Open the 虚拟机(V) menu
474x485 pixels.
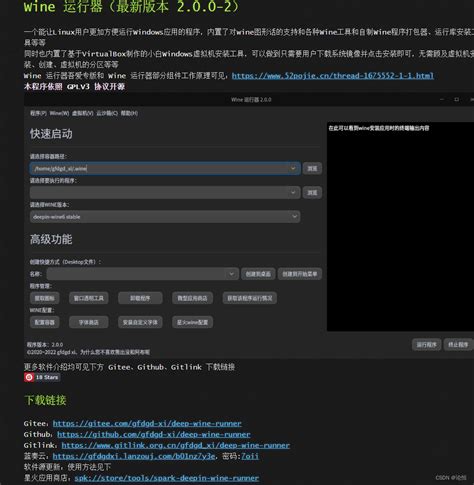83,113
